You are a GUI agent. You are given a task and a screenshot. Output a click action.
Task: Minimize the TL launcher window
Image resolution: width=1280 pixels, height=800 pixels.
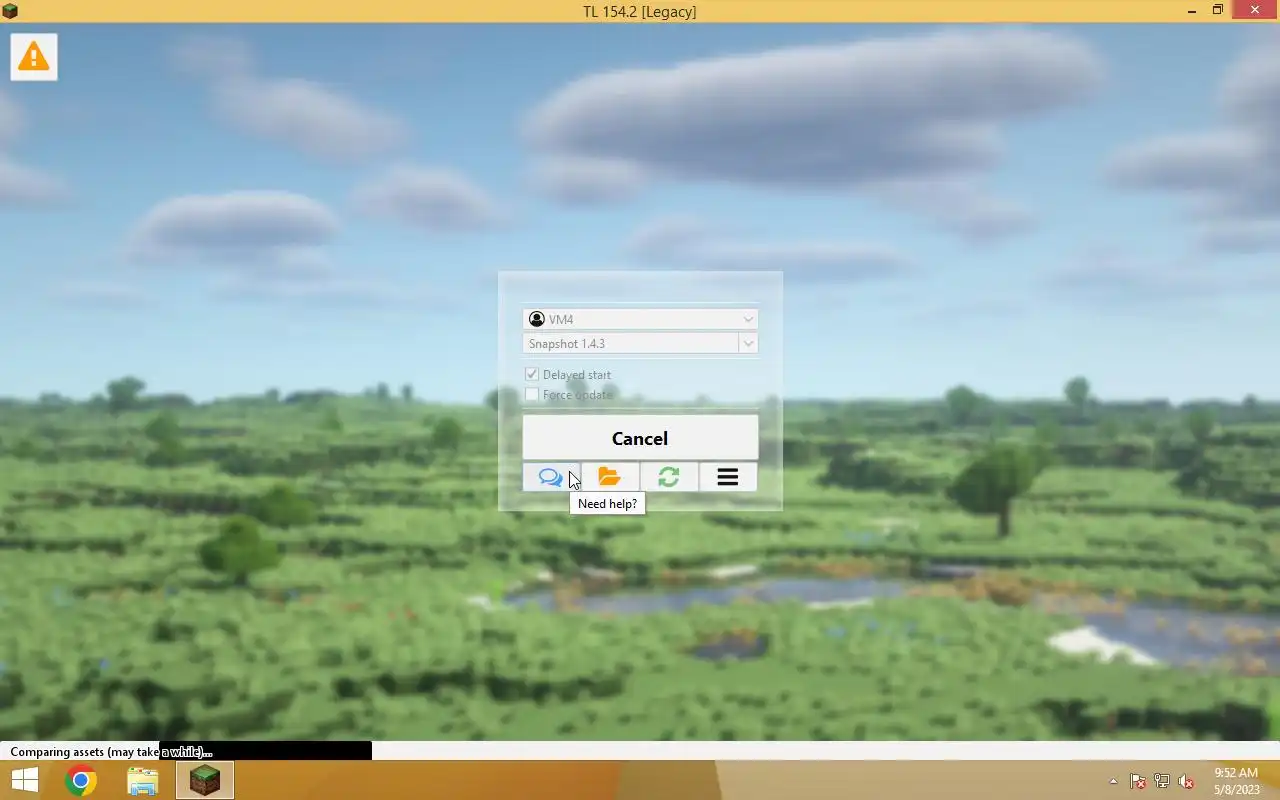tap(1193, 11)
